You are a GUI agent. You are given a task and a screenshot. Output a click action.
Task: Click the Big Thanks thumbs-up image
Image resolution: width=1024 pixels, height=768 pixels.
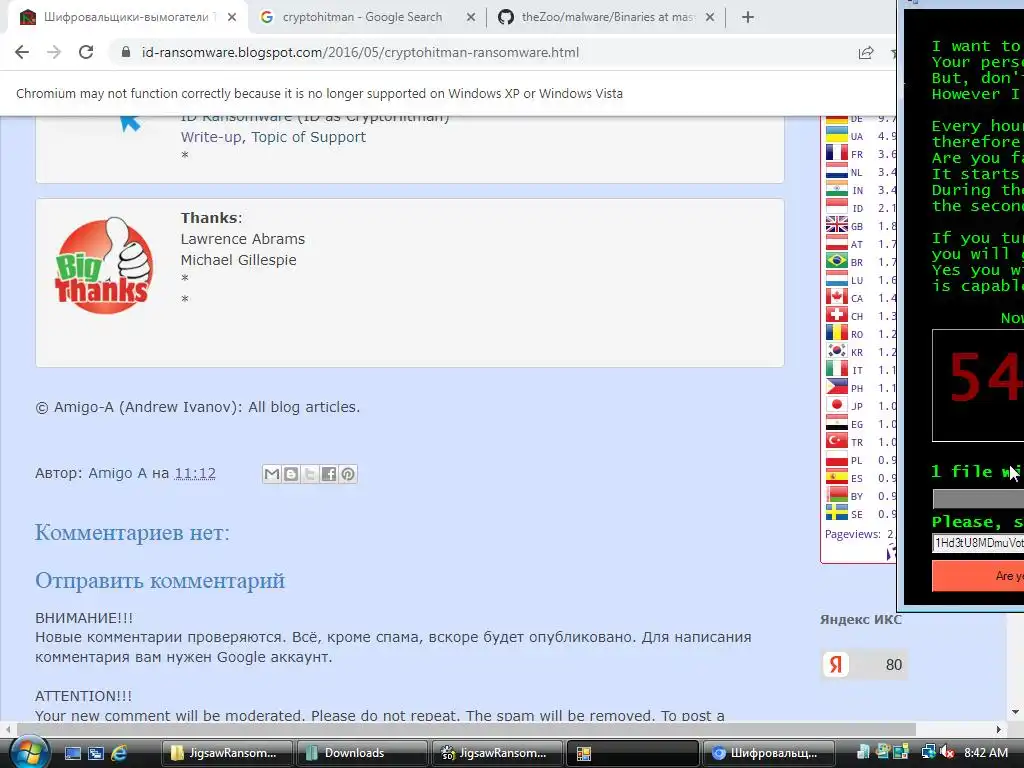pyautogui.click(x=103, y=265)
